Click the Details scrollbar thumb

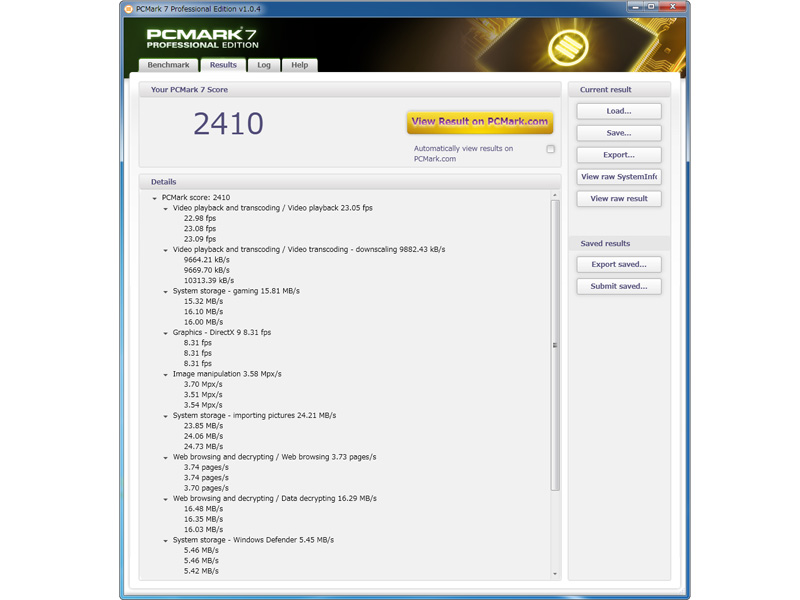click(x=555, y=345)
